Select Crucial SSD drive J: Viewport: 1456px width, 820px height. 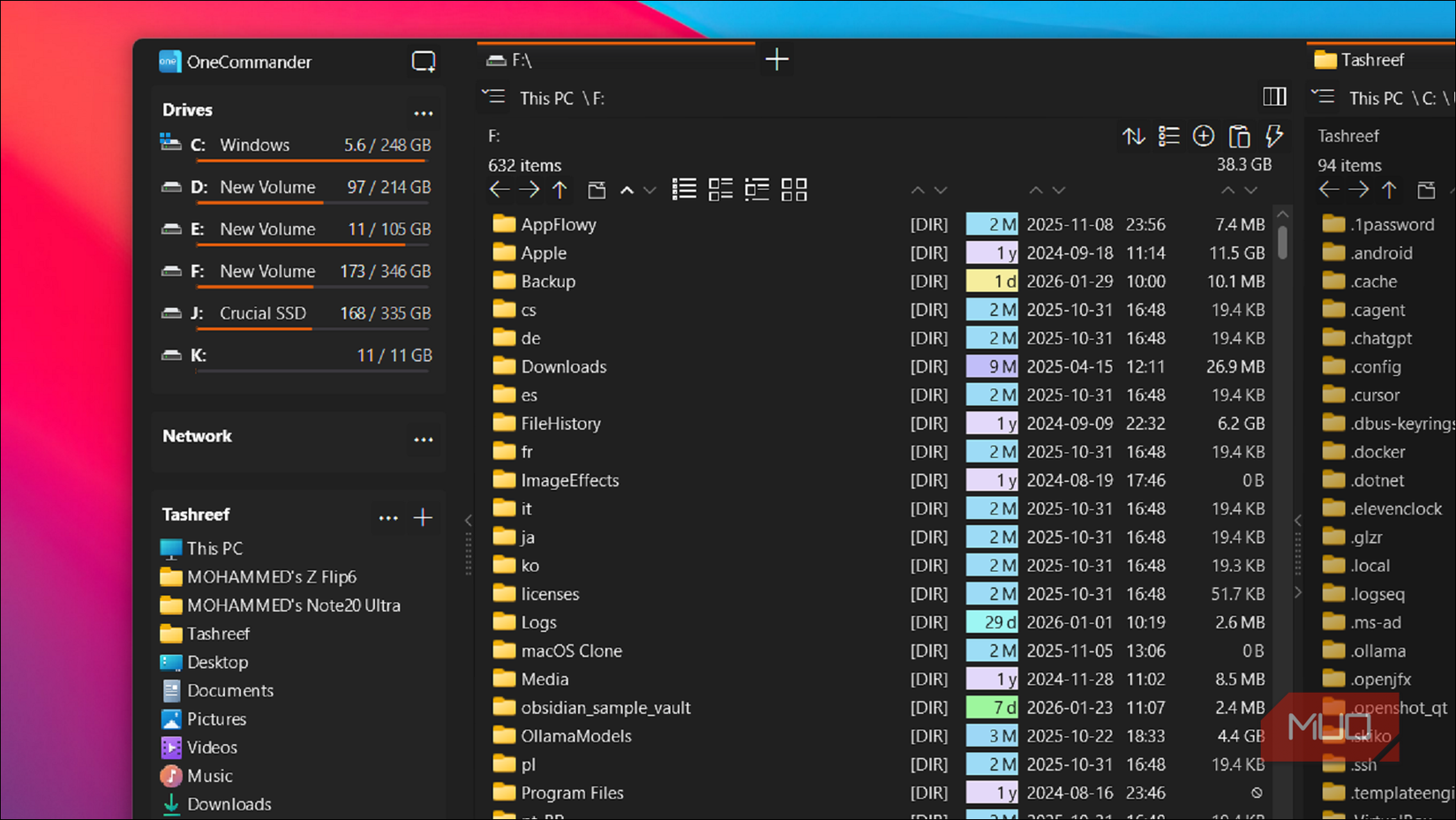tap(261, 312)
